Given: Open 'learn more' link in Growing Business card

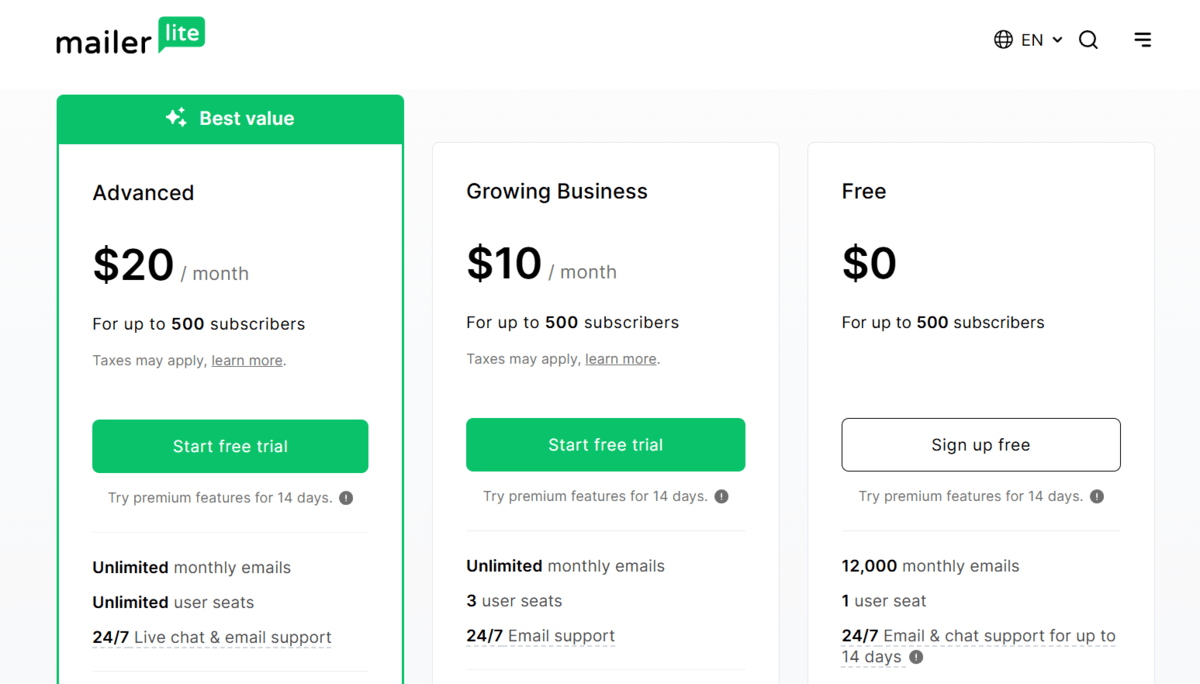Looking at the screenshot, I should pyautogui.click(x=620, y=358).
